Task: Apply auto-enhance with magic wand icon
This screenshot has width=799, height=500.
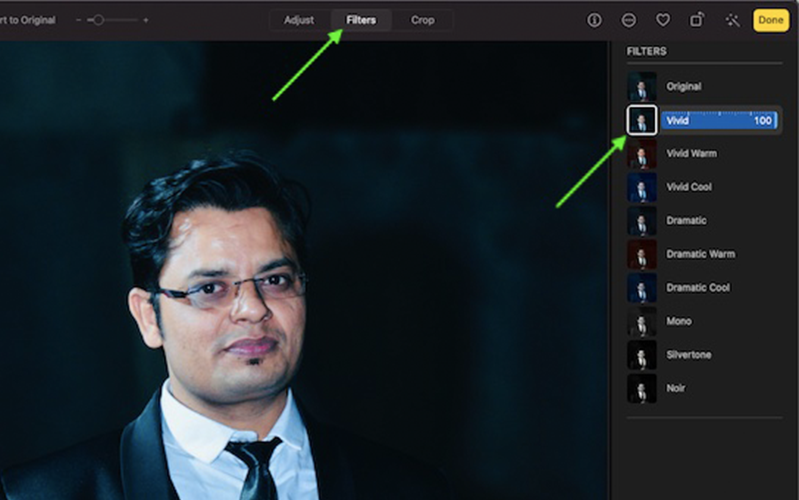Action: [732, 20]
